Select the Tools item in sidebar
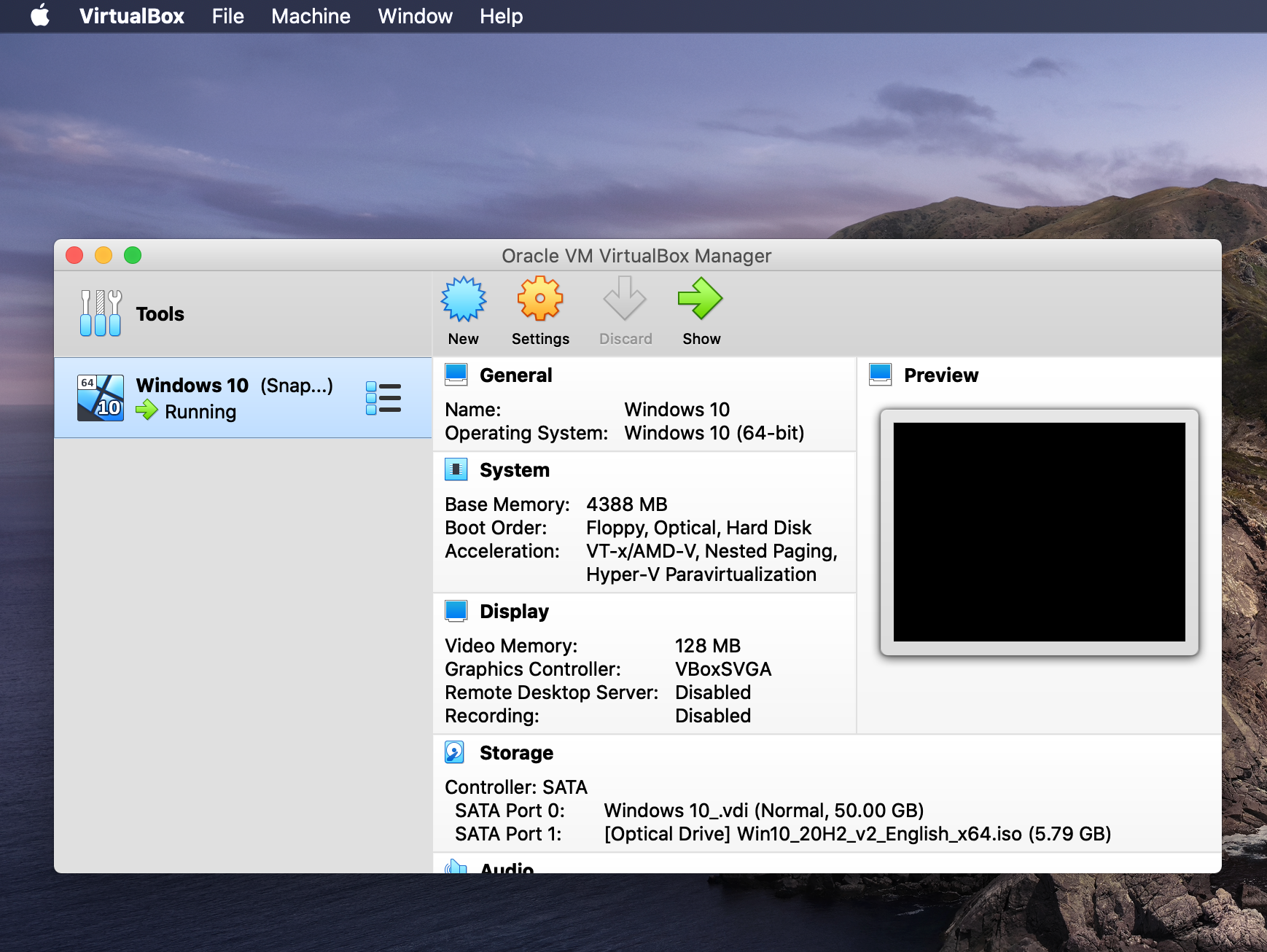Viewport: 1267px width, 952px height. click(x=243, y=314)
